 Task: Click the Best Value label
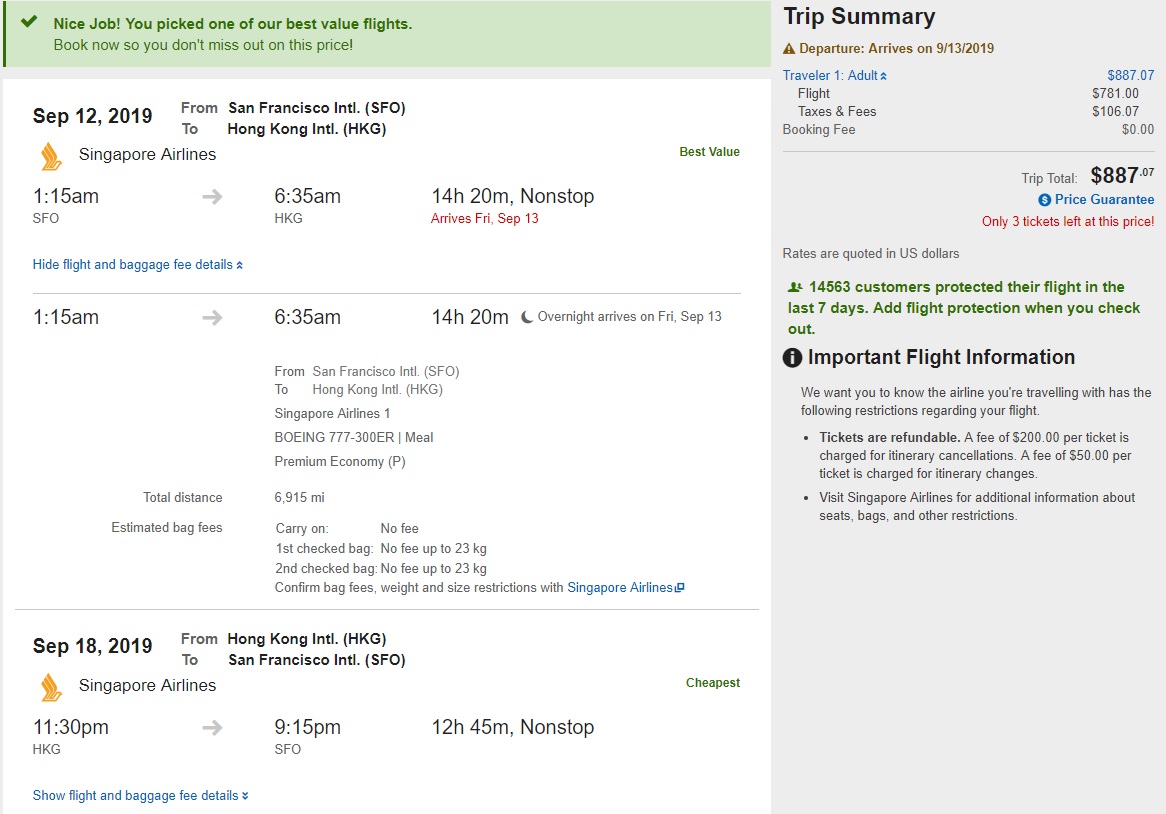click(x=709, y=152)
